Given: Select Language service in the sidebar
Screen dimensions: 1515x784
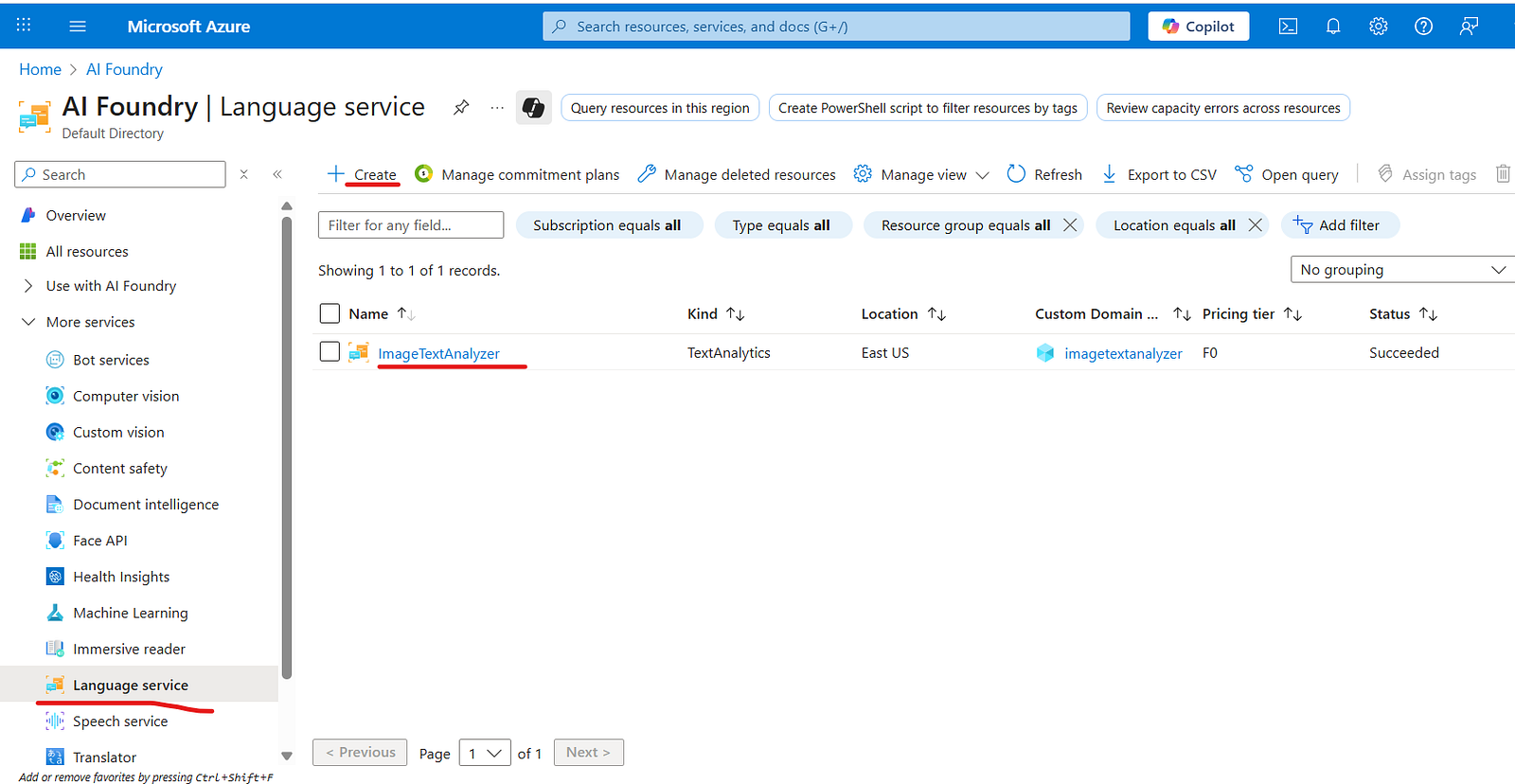Looking at the screenshot, I should point(138,685).
